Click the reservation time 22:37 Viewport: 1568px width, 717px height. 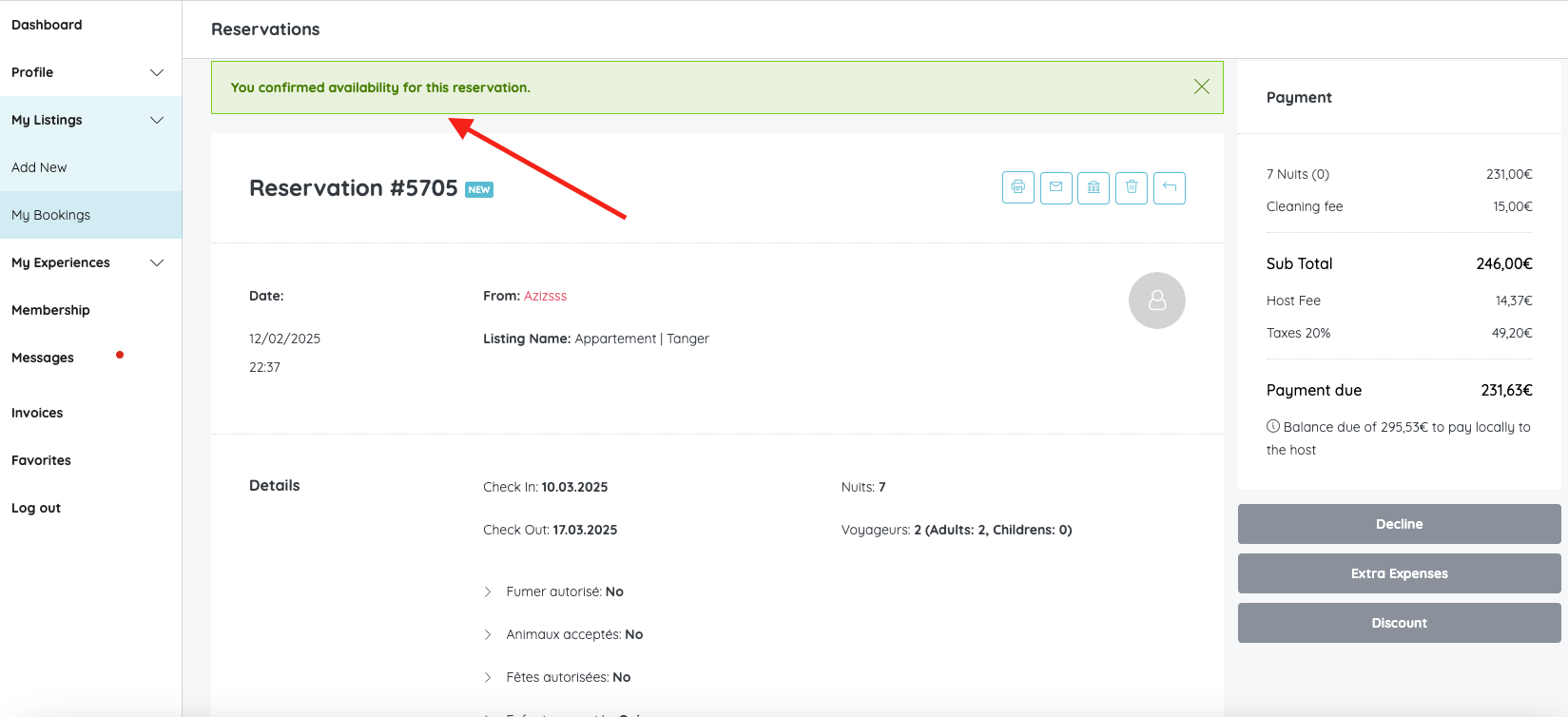(264, 367)
